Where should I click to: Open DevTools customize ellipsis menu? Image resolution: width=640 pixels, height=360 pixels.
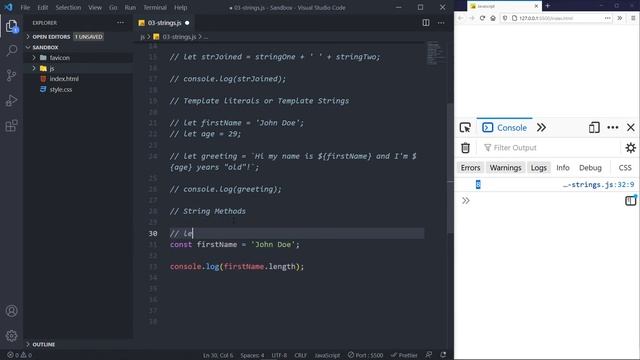pyautogui.click(x=613, y=127)
